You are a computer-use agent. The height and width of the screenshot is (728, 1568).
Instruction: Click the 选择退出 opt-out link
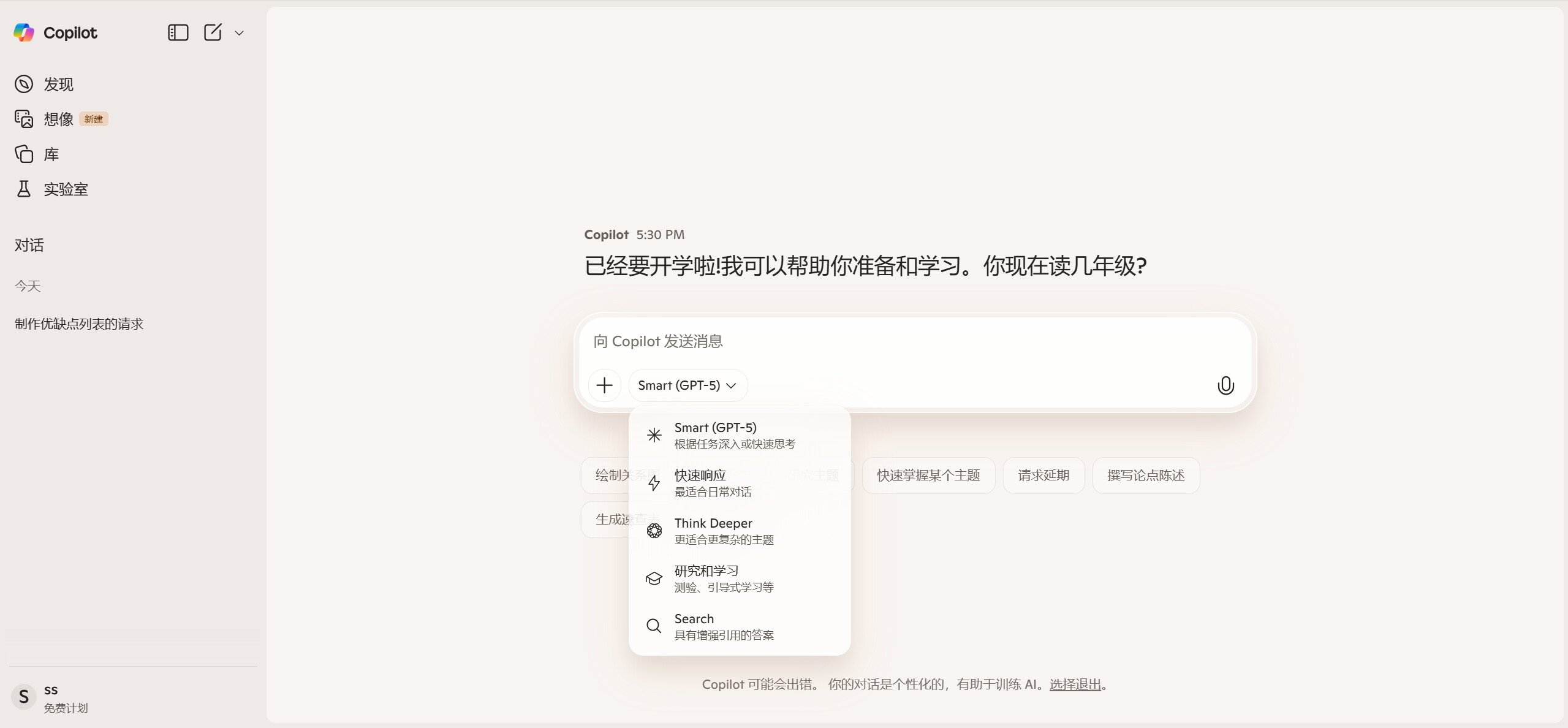click(1075, 684)
